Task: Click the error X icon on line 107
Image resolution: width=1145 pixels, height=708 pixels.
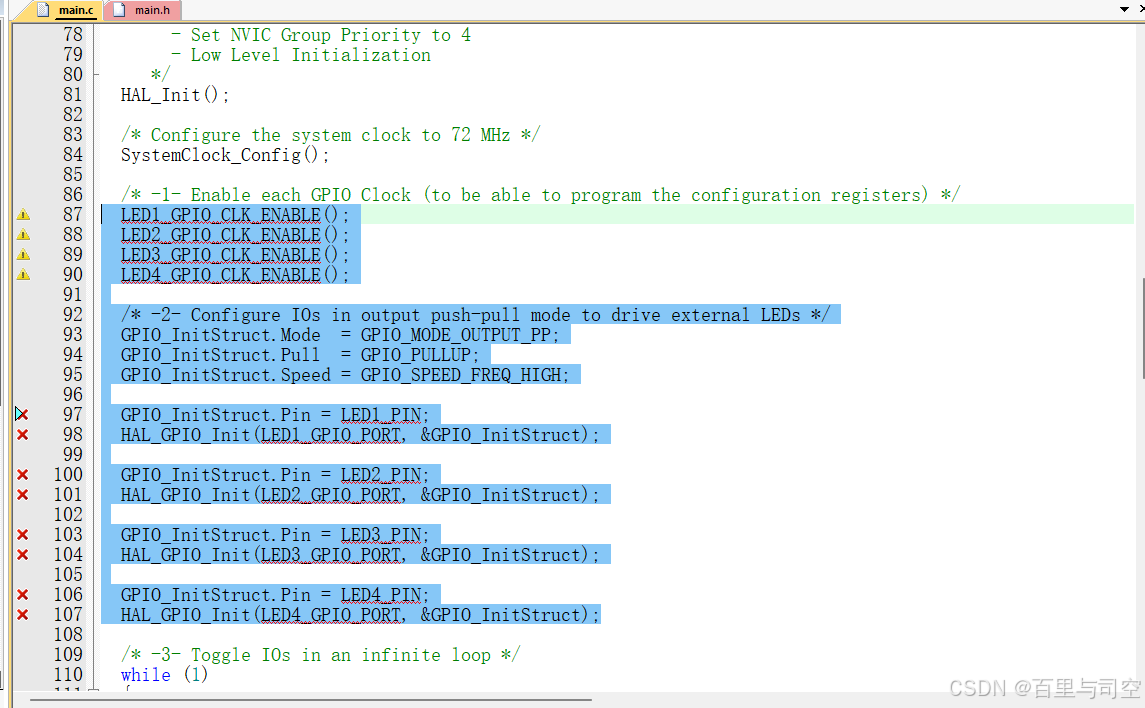Action: 23,615
